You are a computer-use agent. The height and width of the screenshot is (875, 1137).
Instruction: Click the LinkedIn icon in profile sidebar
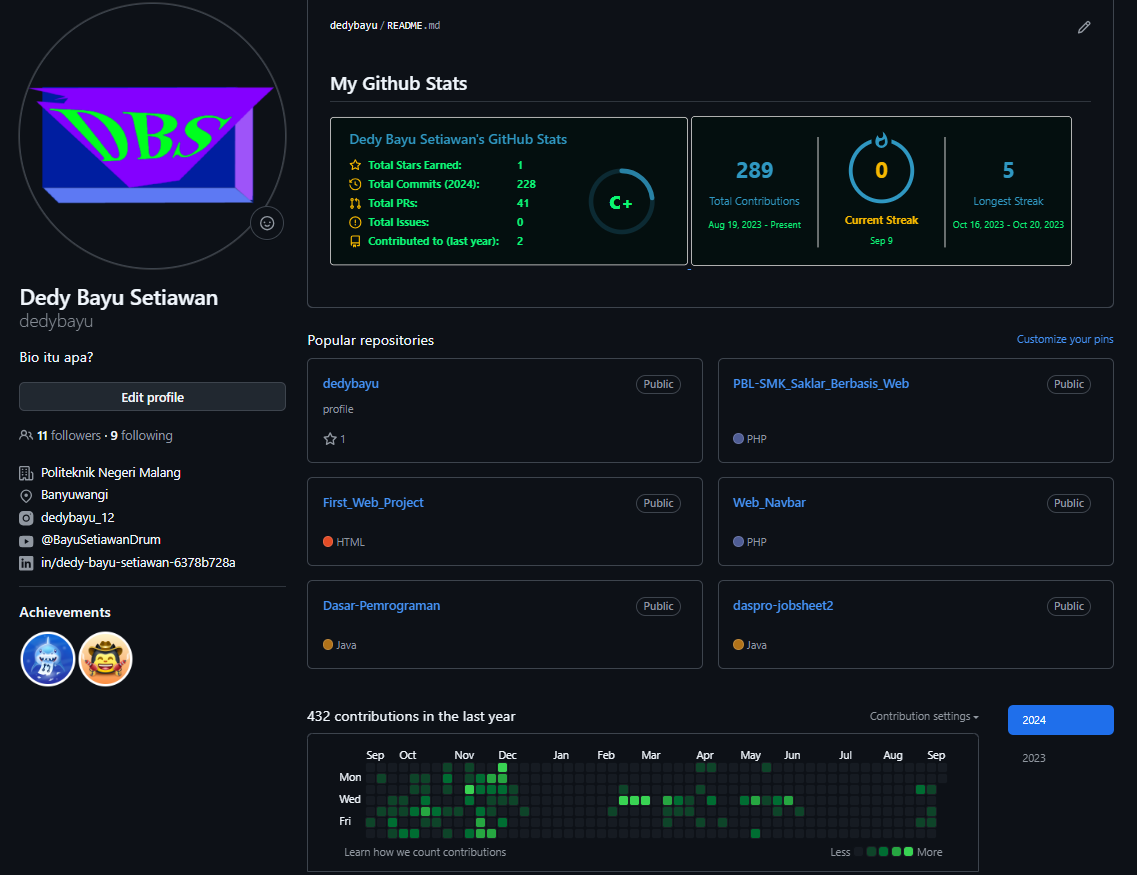(26, 563)
